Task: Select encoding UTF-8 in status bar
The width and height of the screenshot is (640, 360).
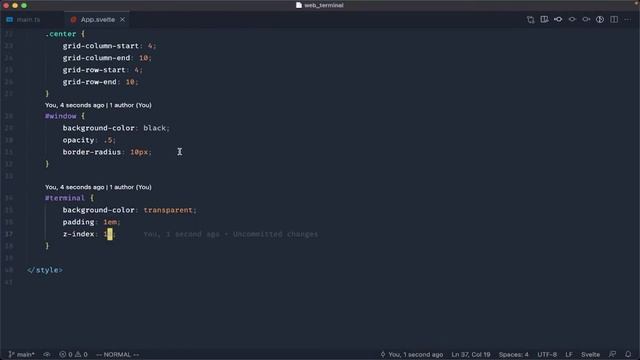Action: [x=547, y=354]
